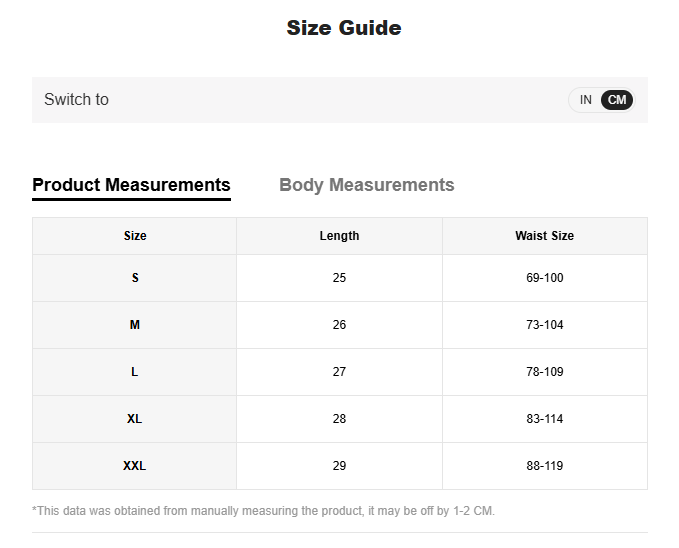Select the size L row label
The image size is (679, 548).
point(135,372)
